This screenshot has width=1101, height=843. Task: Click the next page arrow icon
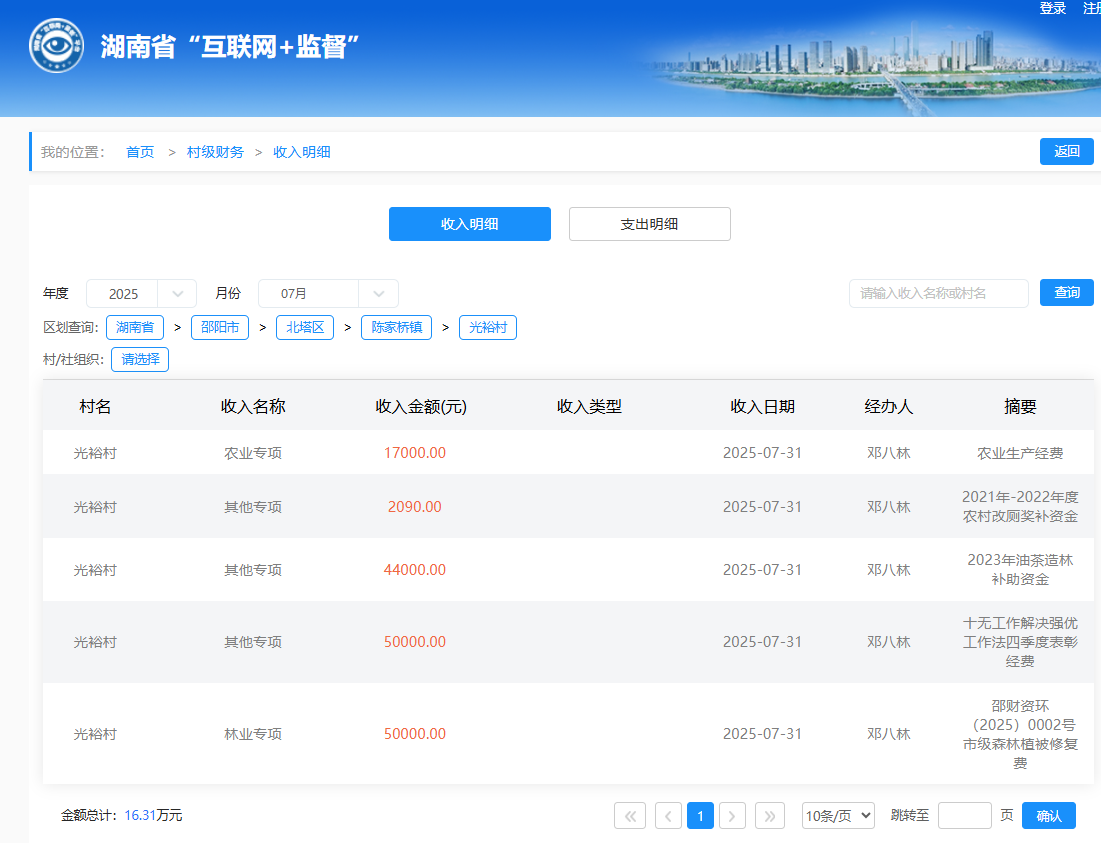click(x=732, y=816)
